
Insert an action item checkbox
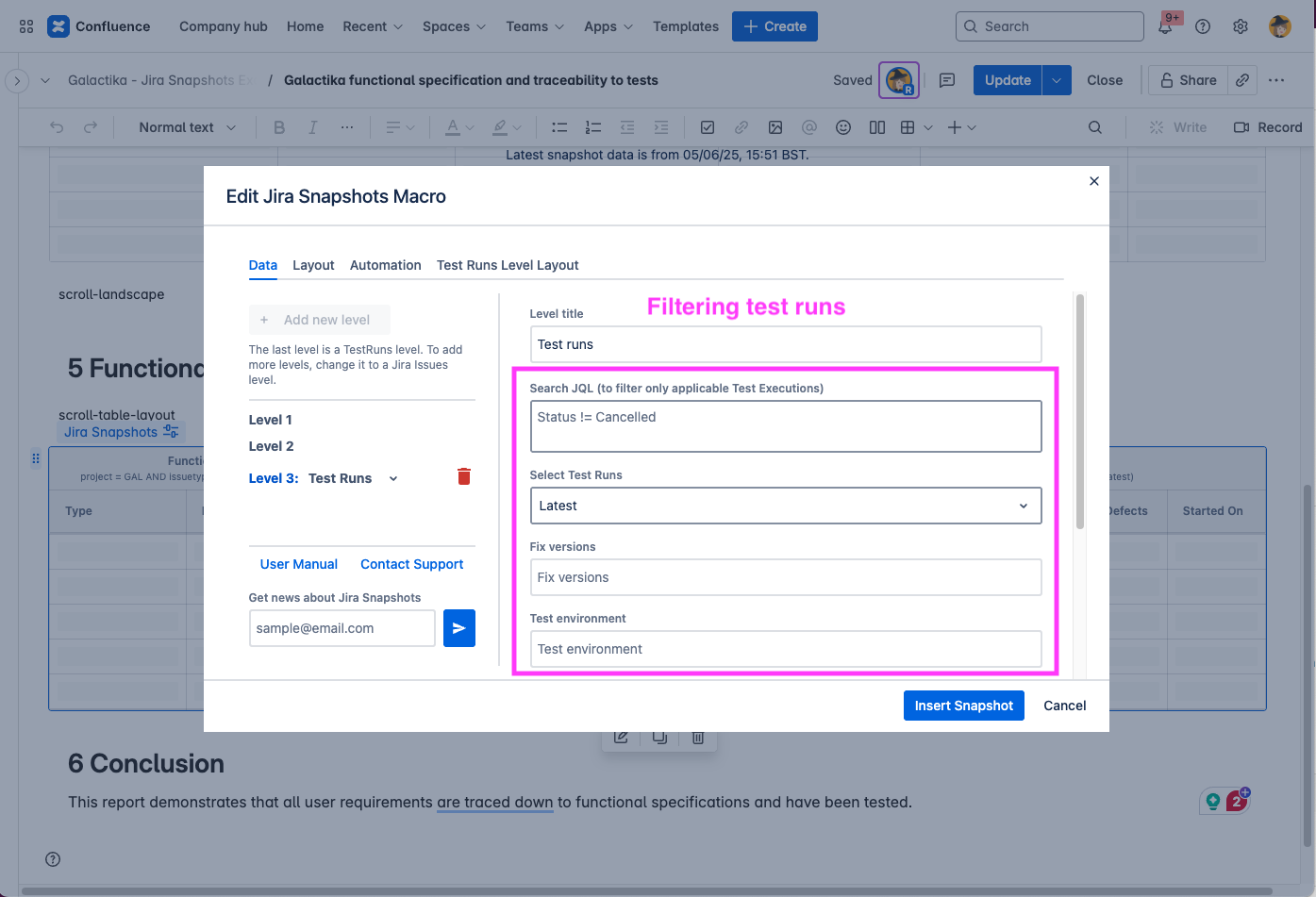pyautogui.click(x=708, y=127)
